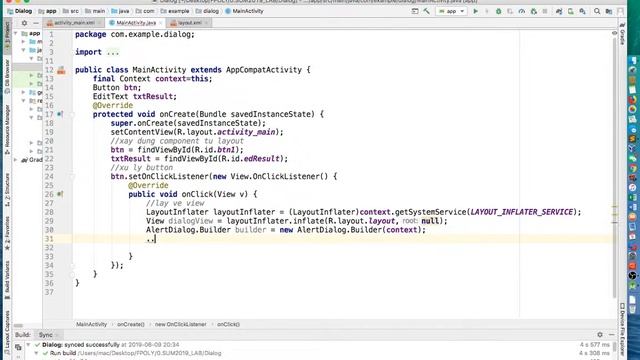Click the Project panel horizontal scrollbar
Screen dimensions: 640x360
(x=18, y=326)
